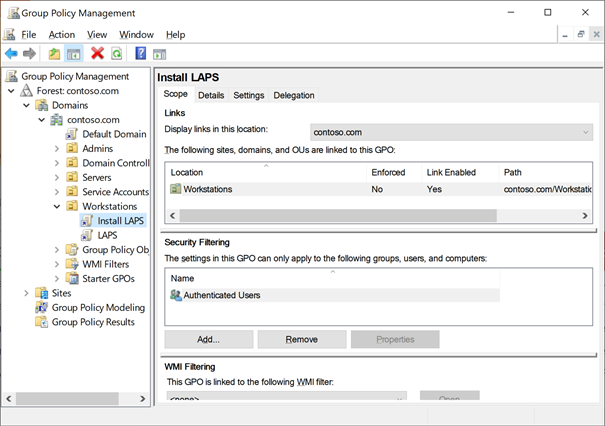Open the Help menu

coord(176,35)
